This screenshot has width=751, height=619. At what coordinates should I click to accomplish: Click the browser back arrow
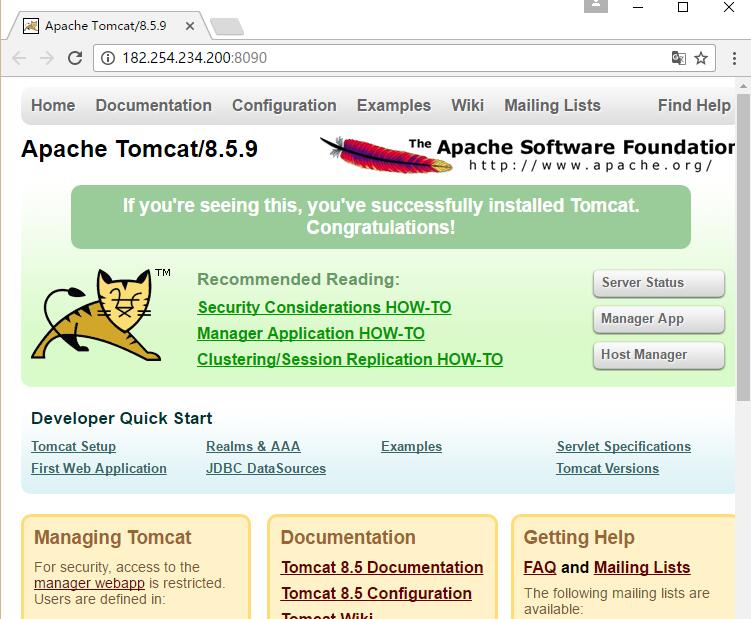coord(19,58)
